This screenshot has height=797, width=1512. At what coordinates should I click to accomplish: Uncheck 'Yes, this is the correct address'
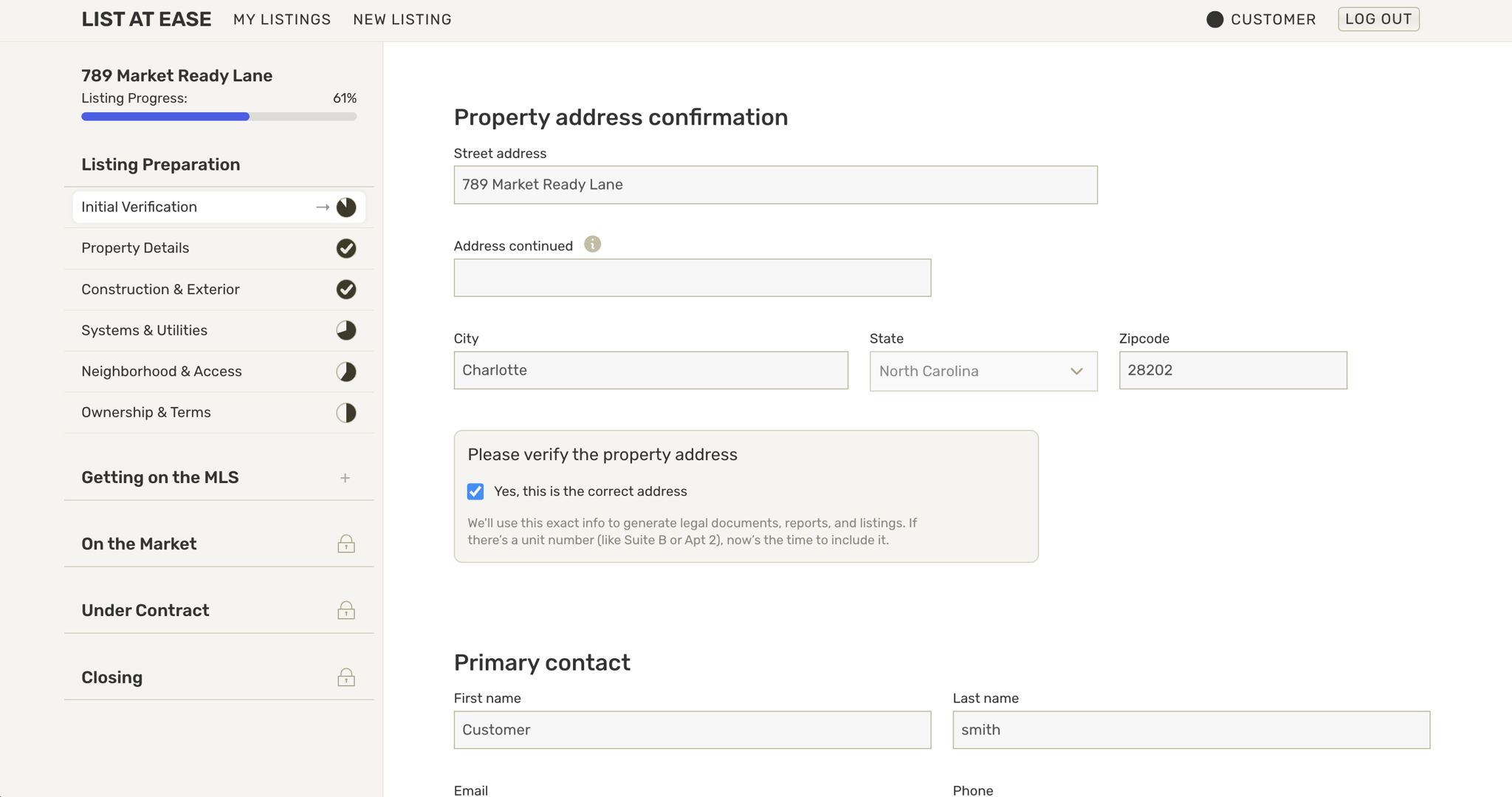pos(475,492)
